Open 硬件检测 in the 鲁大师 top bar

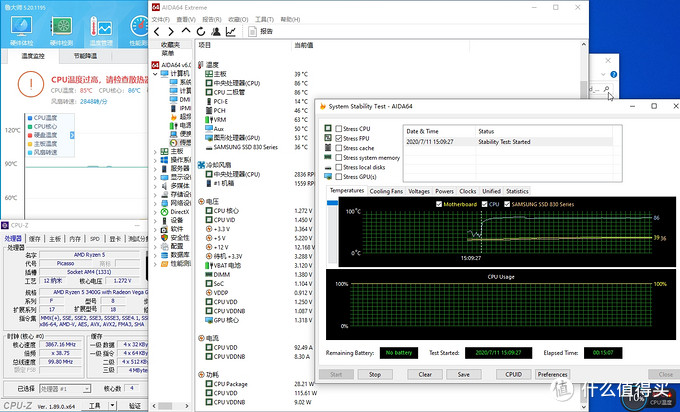coord(61,31)
